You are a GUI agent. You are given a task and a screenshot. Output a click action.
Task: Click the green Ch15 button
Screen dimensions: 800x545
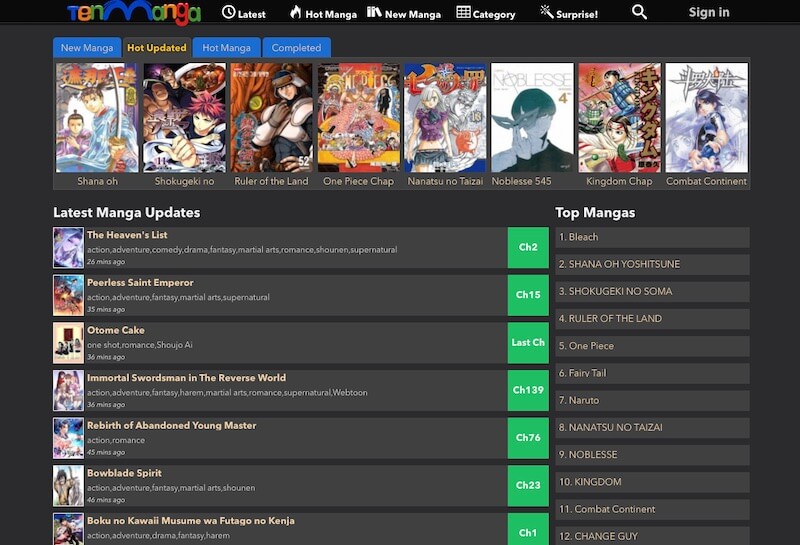point(528,295)
